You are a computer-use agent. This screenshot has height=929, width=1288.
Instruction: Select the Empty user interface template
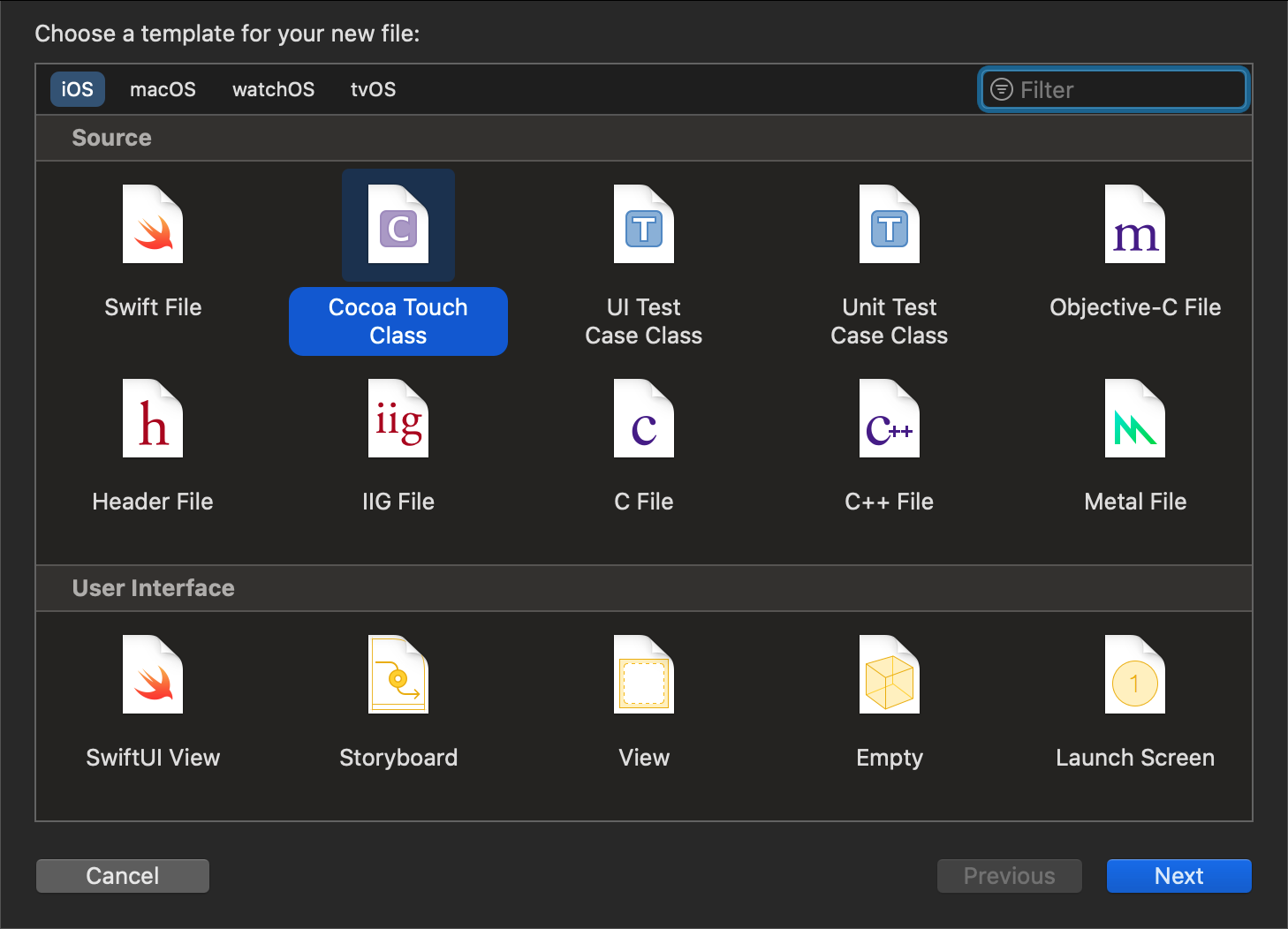tap(889, 674)
